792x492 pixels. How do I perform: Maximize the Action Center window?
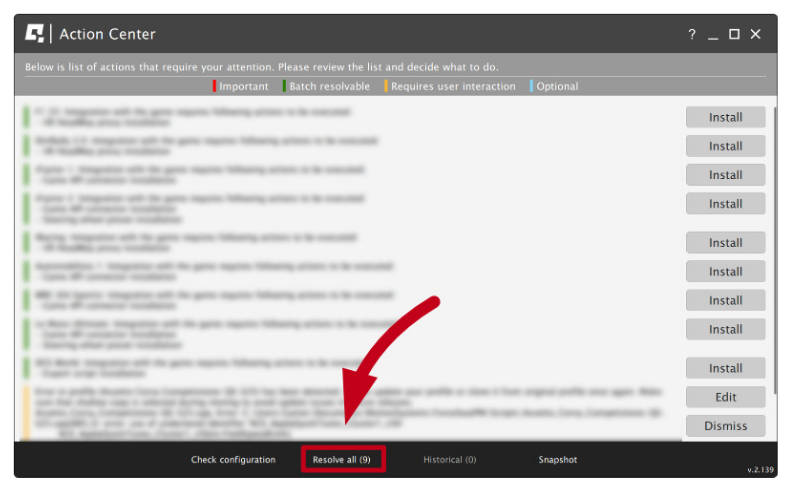pos(734,34)
